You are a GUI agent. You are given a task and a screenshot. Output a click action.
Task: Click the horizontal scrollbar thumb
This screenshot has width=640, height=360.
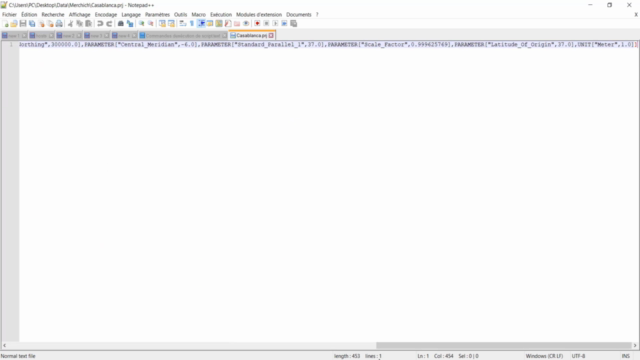[504, 345]
